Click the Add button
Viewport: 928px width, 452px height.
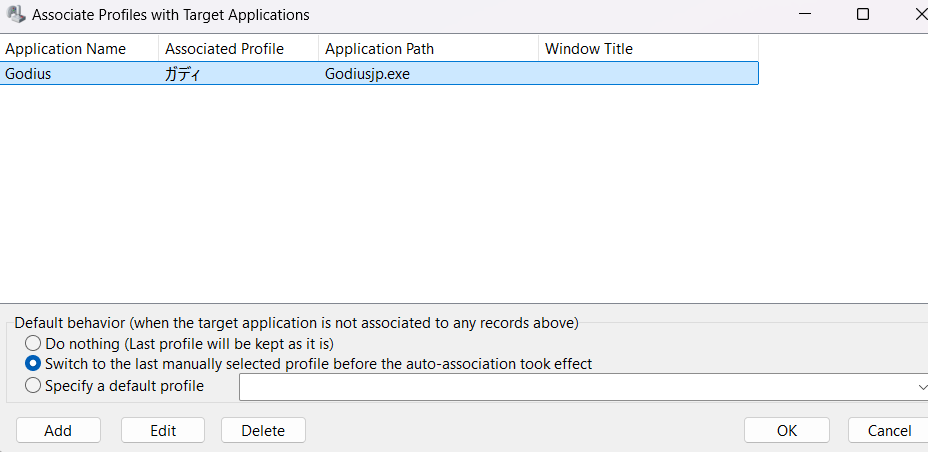(58, 430)
